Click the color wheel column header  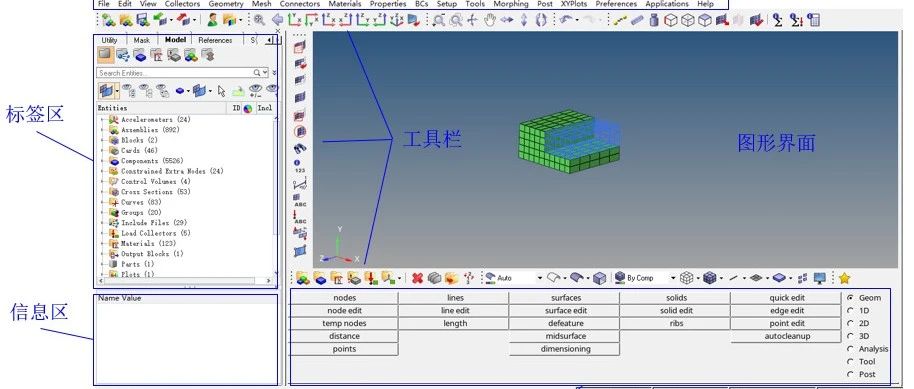coord(248,108)
